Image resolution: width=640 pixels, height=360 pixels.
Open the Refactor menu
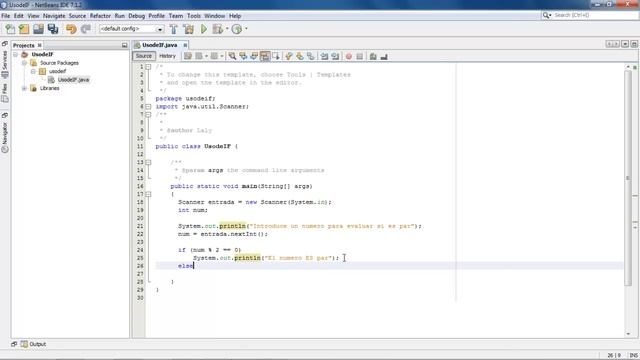pyautogui.click(x=100, y=16)
